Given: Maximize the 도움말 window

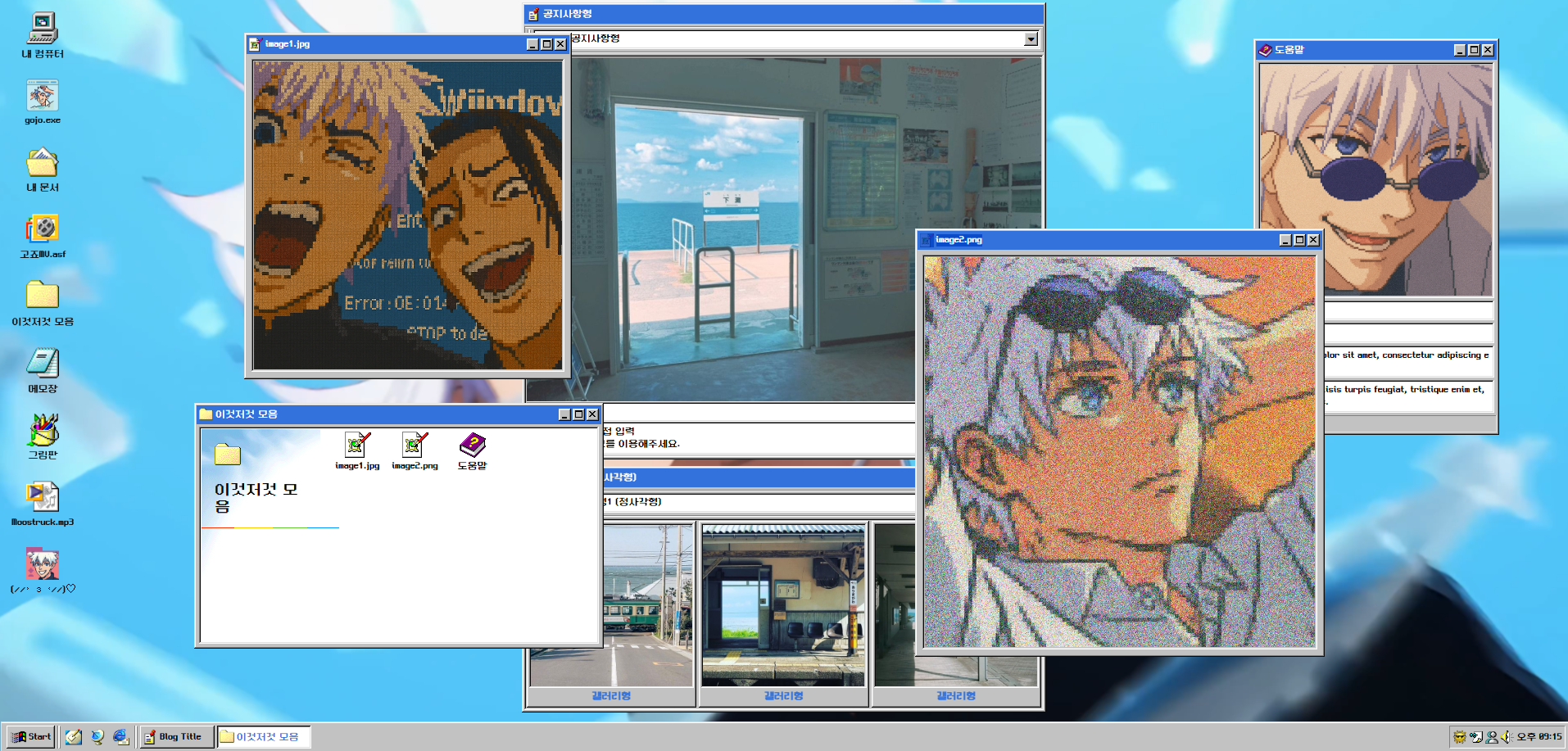Looking at the screenshot, I should tap(1474, 50).
